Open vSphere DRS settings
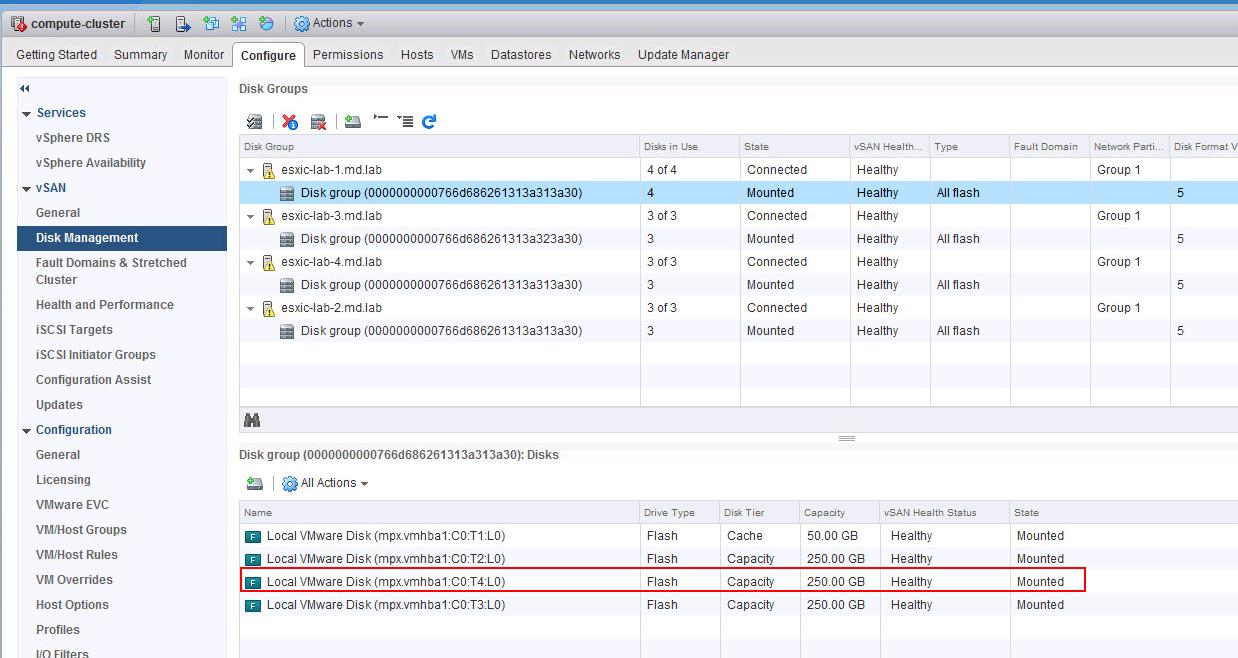The height and width of the screenshot is (658, 1238). coord(73,138)
